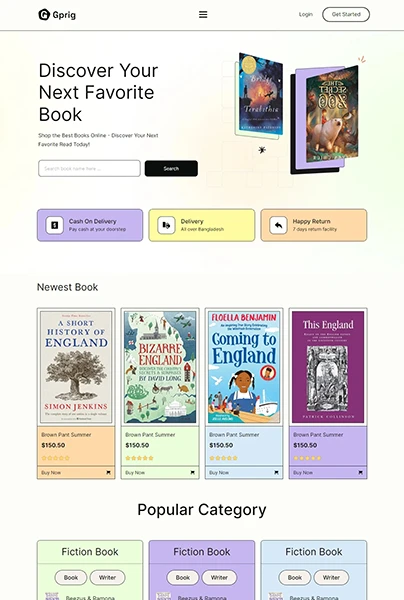This screenshot has width=404, height=600.
Task: Click the black Search button
Action: tap(171, 168)
